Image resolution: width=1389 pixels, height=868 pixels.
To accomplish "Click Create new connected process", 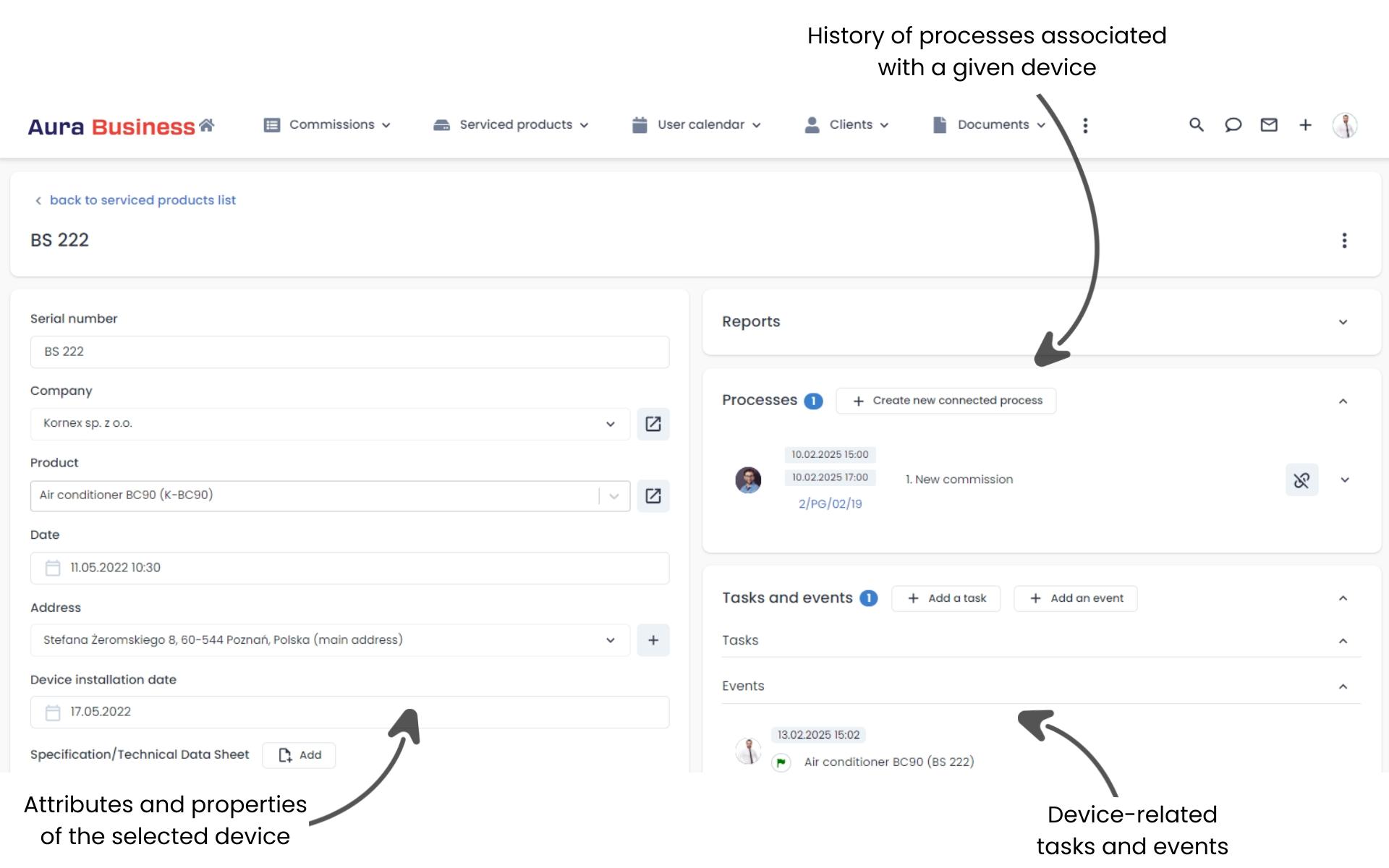I will 946,400.
